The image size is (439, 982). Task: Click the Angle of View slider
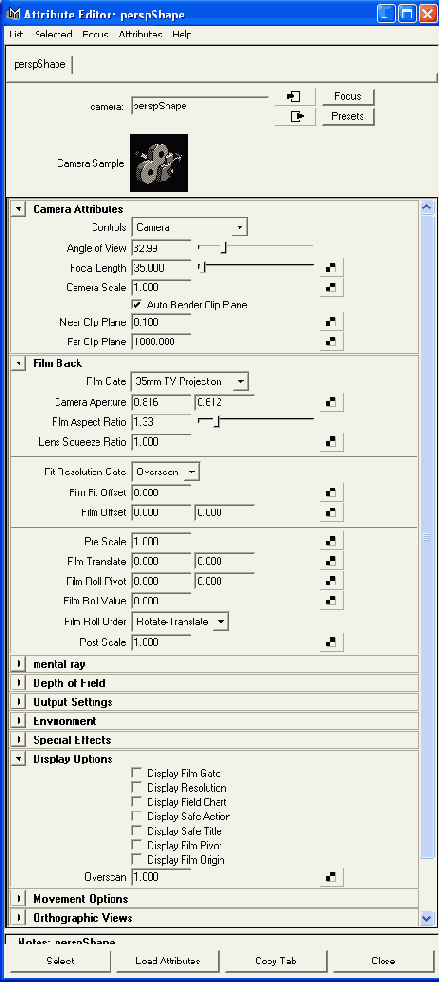(x=256, y=248)
